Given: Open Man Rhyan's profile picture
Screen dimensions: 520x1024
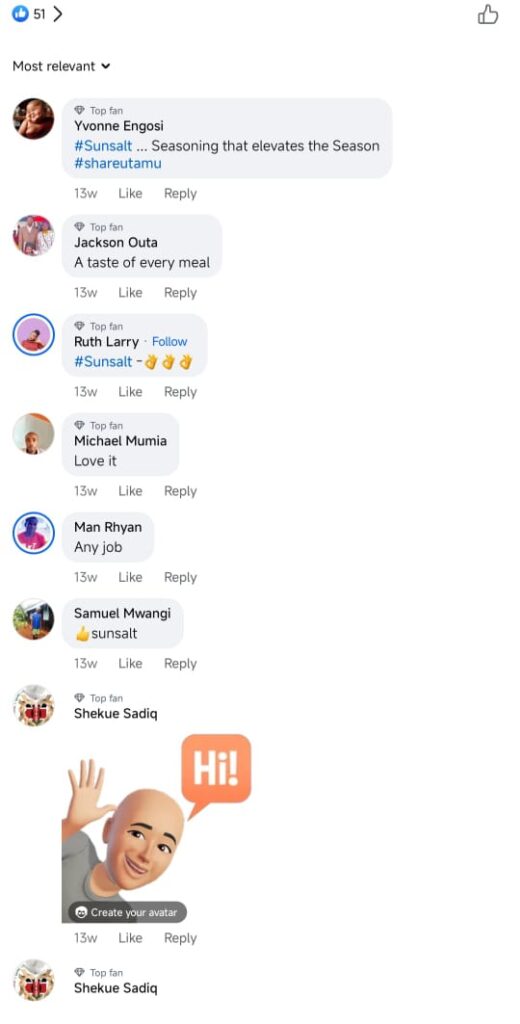Looking at the screenshot, I should click(x=33, y=533).
